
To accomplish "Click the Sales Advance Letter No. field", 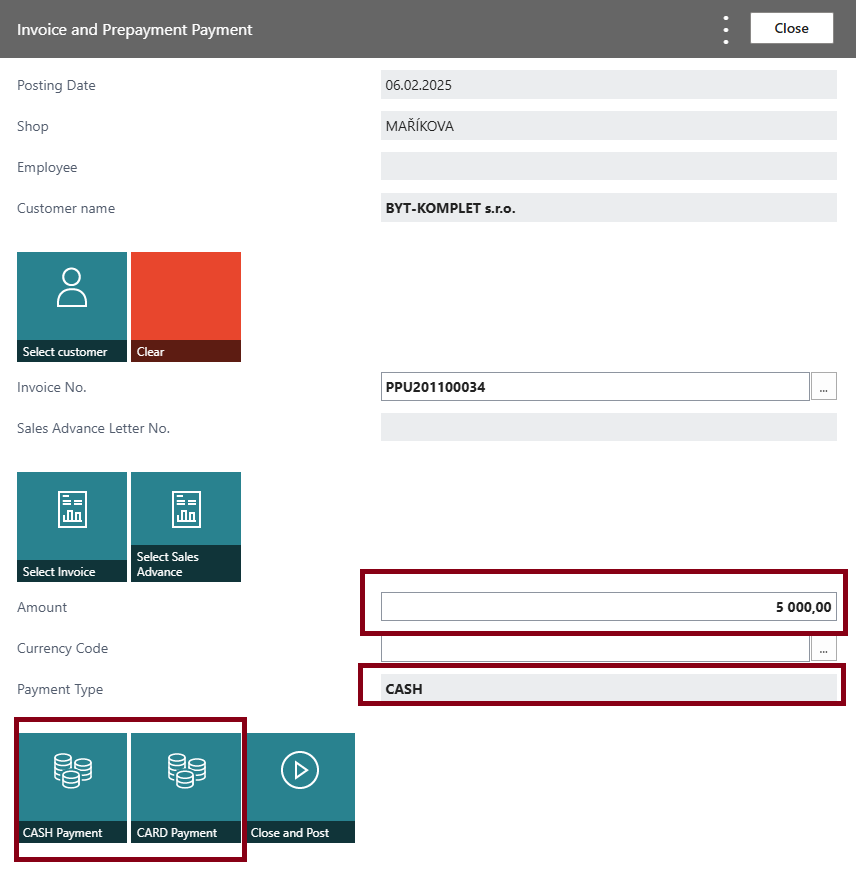I will tap(608, 427).
